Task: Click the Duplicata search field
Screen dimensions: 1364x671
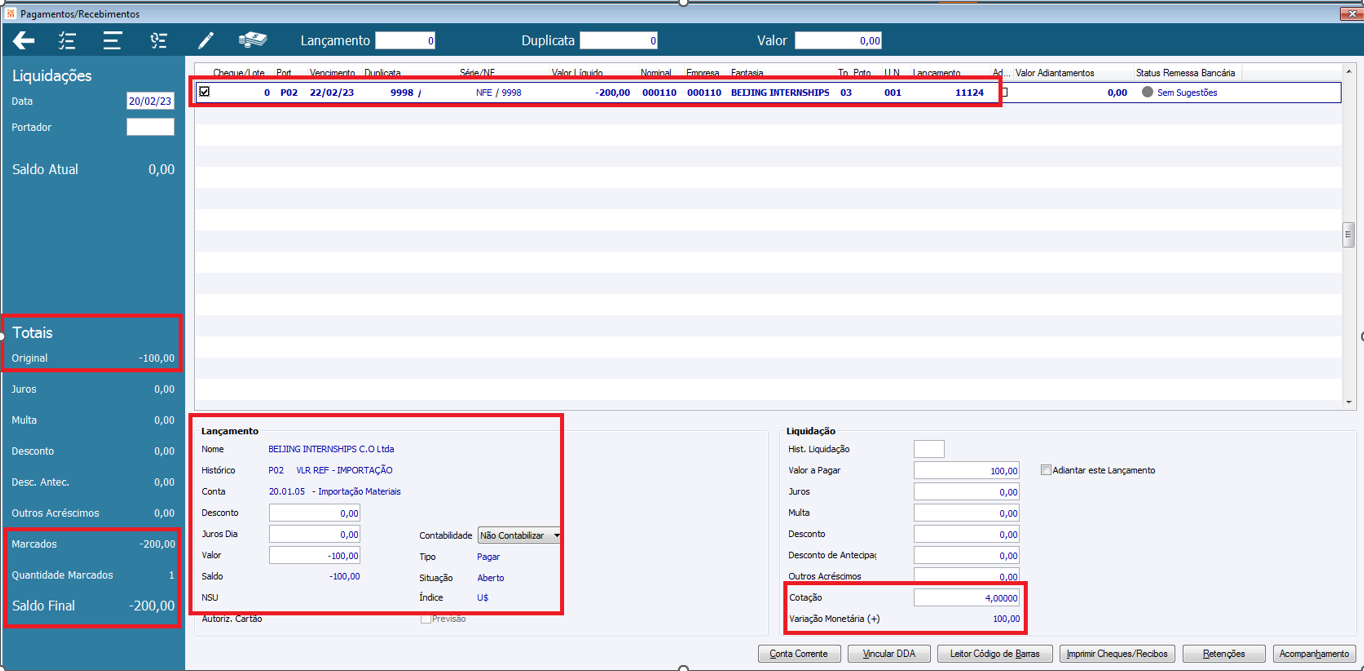Action: click(618, 41)
